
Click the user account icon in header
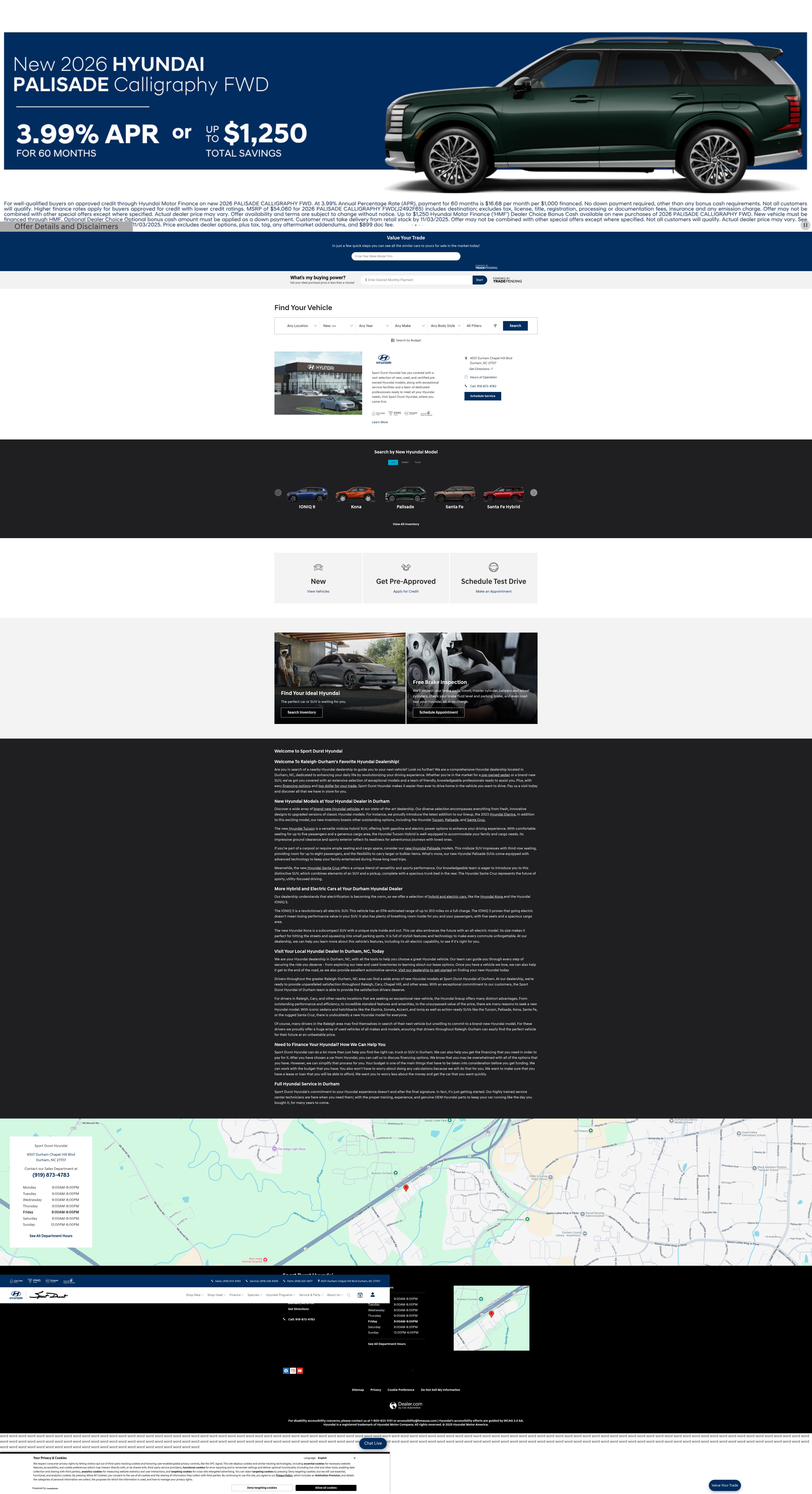373,1295
